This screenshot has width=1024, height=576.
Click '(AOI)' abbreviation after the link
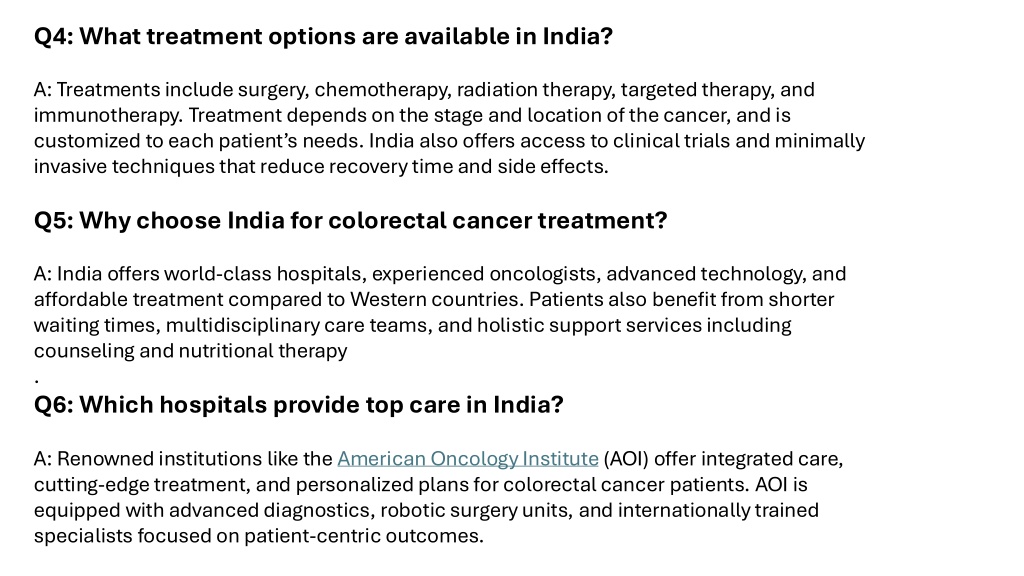626,459
